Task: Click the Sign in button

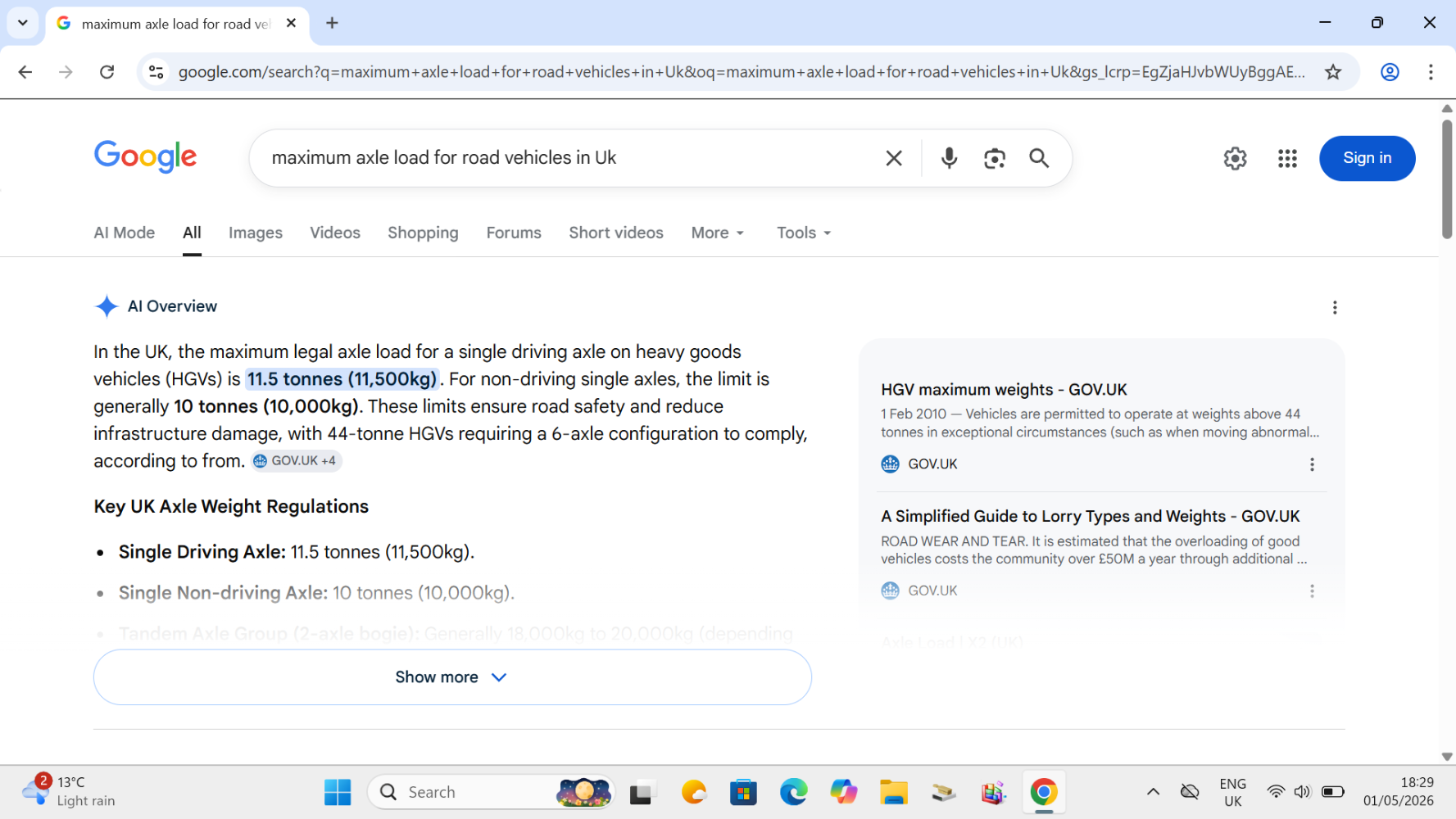Action: [1367, 158]
